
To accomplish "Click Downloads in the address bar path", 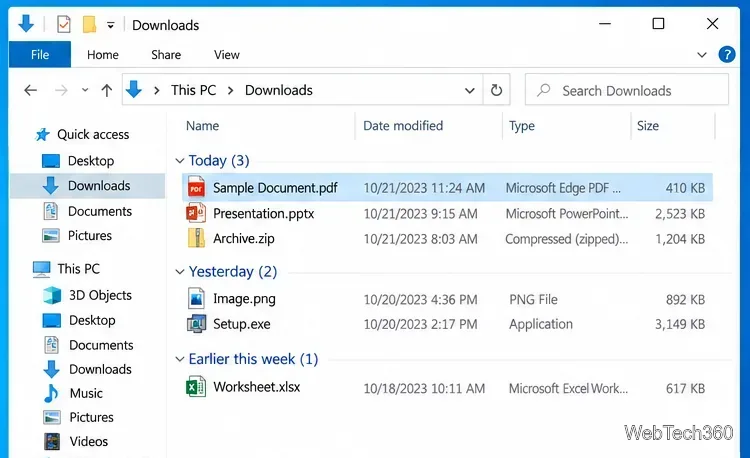I will click(278, 90).
